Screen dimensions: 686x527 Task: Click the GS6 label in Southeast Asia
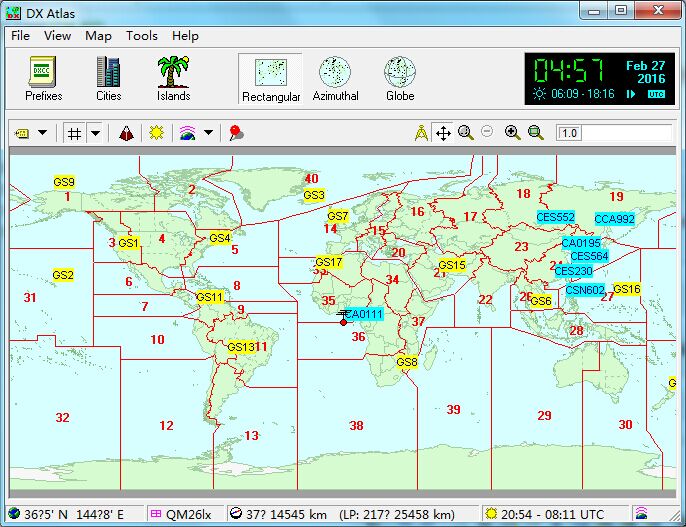tap(541, 301)
